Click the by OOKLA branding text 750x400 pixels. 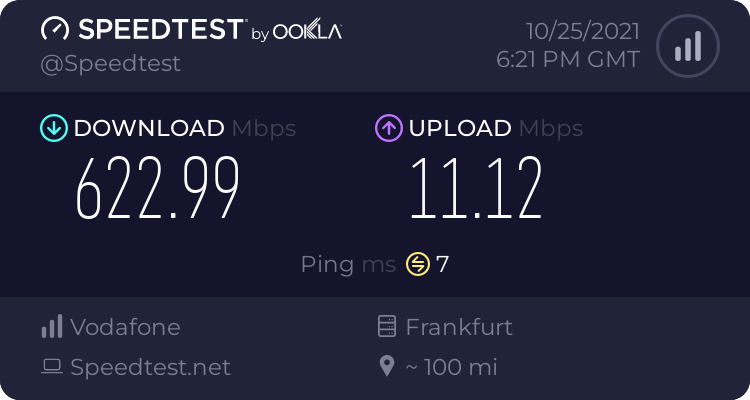click(x=296, y=33)
